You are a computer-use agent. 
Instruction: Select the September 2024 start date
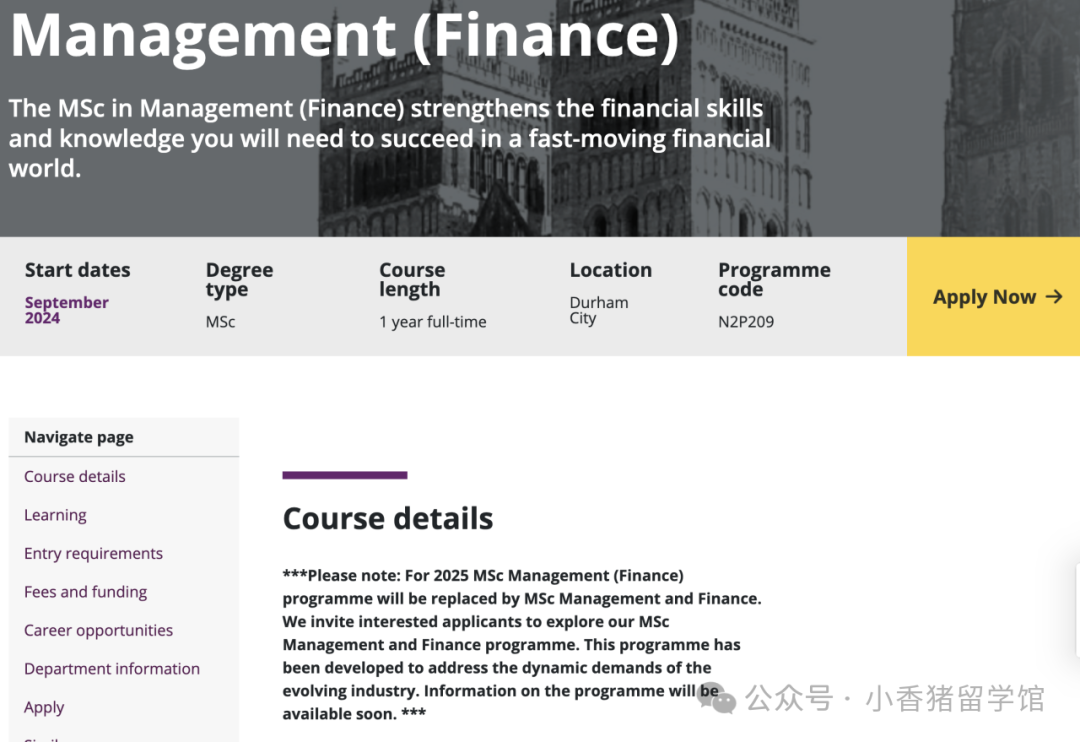tap(66, 310)
